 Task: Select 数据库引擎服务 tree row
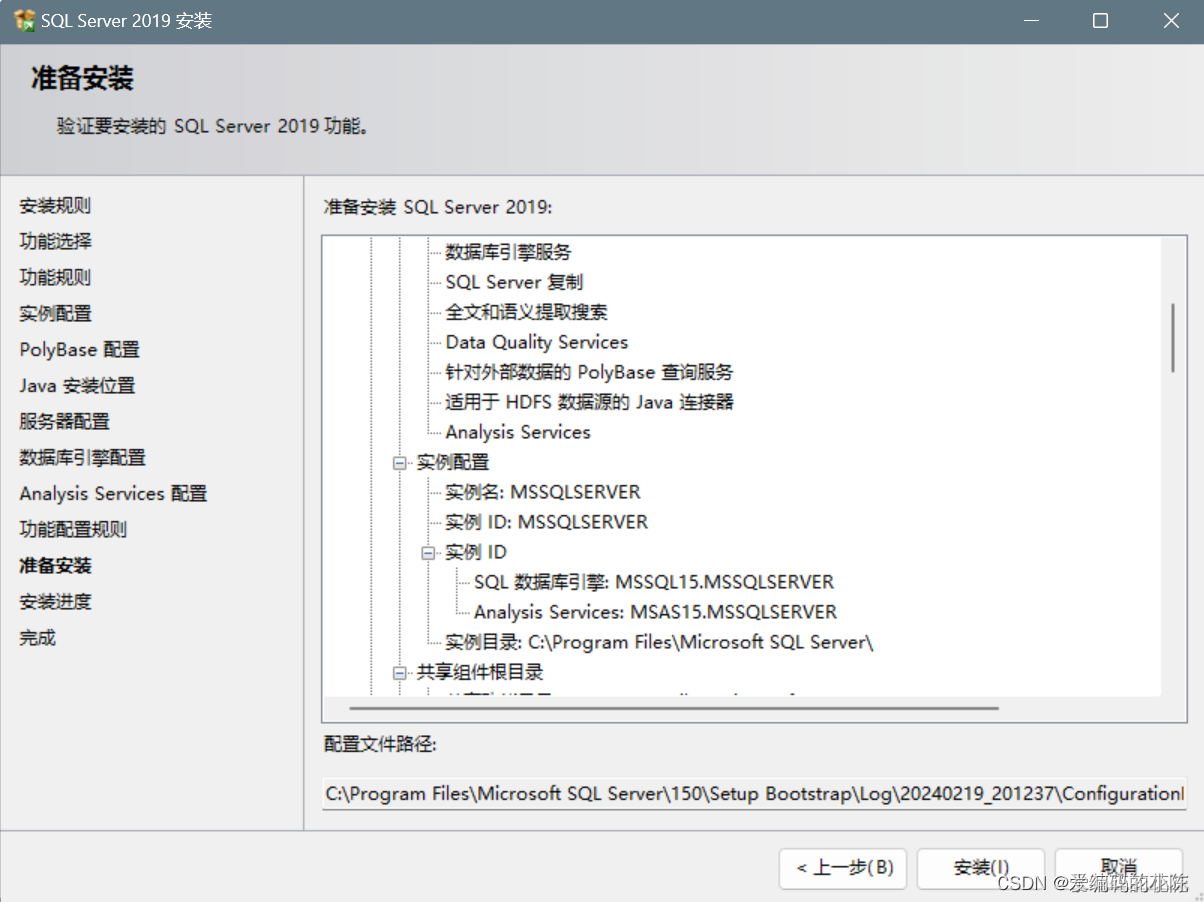pyautogui.click(x=508, y=252)
